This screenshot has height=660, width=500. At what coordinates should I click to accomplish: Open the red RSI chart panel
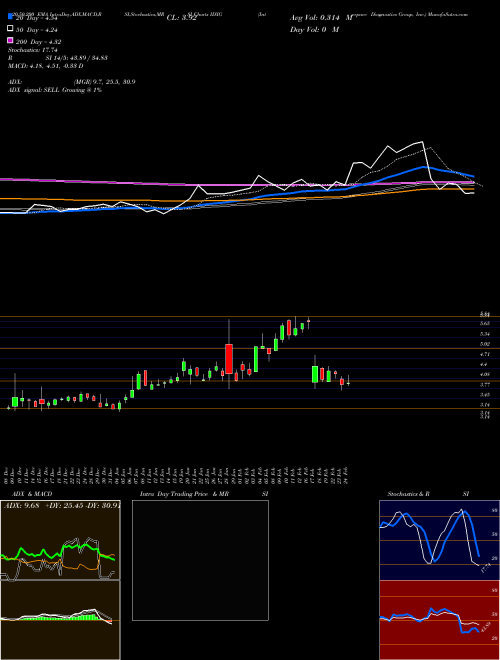click(439, 620)
